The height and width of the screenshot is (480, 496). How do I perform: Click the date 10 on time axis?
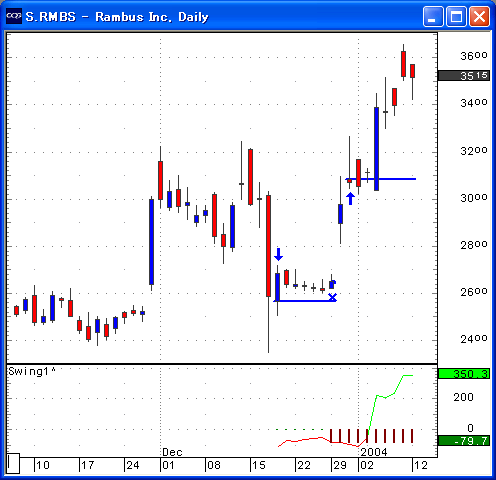43,465
